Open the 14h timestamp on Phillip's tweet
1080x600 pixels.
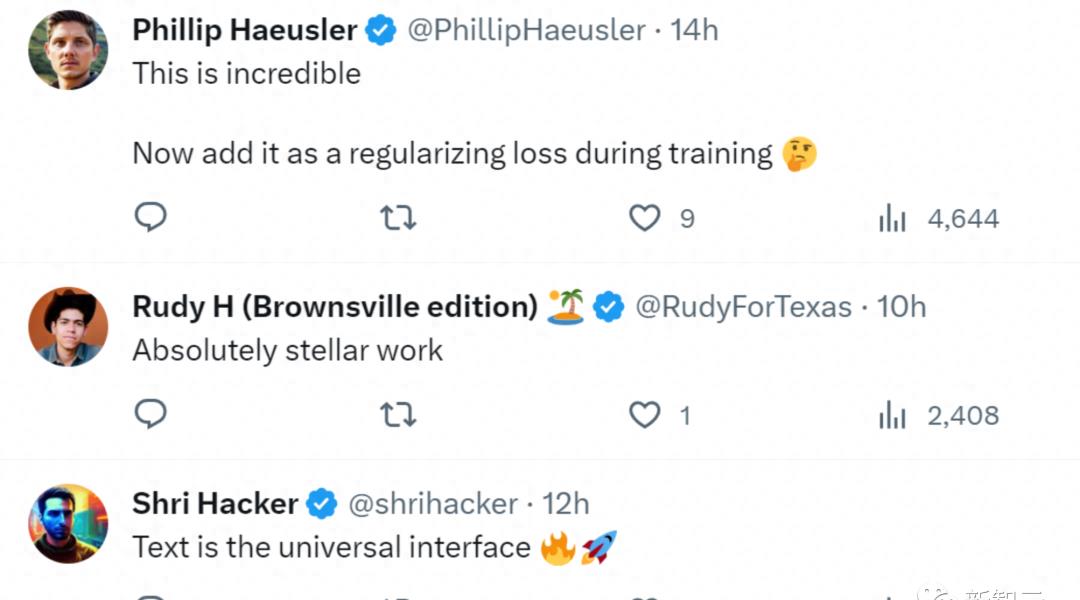pos(694,30)
